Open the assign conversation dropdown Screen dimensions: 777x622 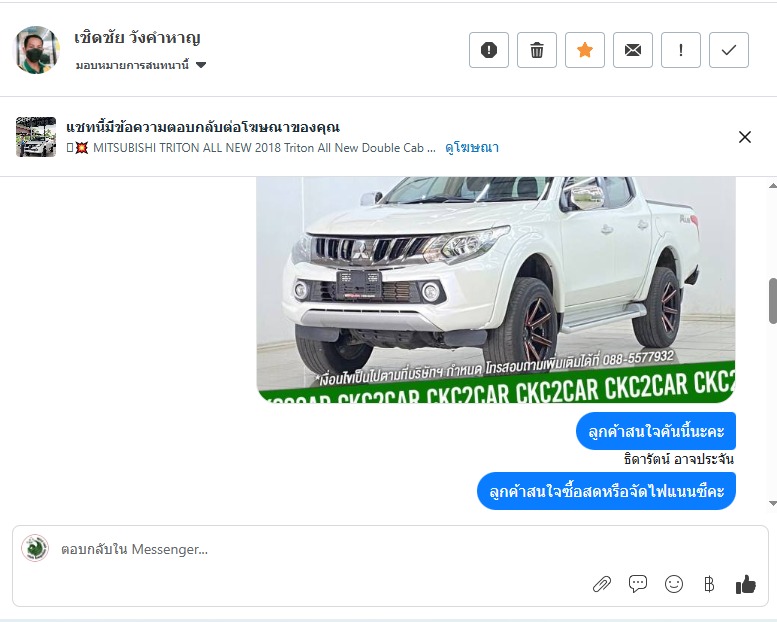[141, 65]
